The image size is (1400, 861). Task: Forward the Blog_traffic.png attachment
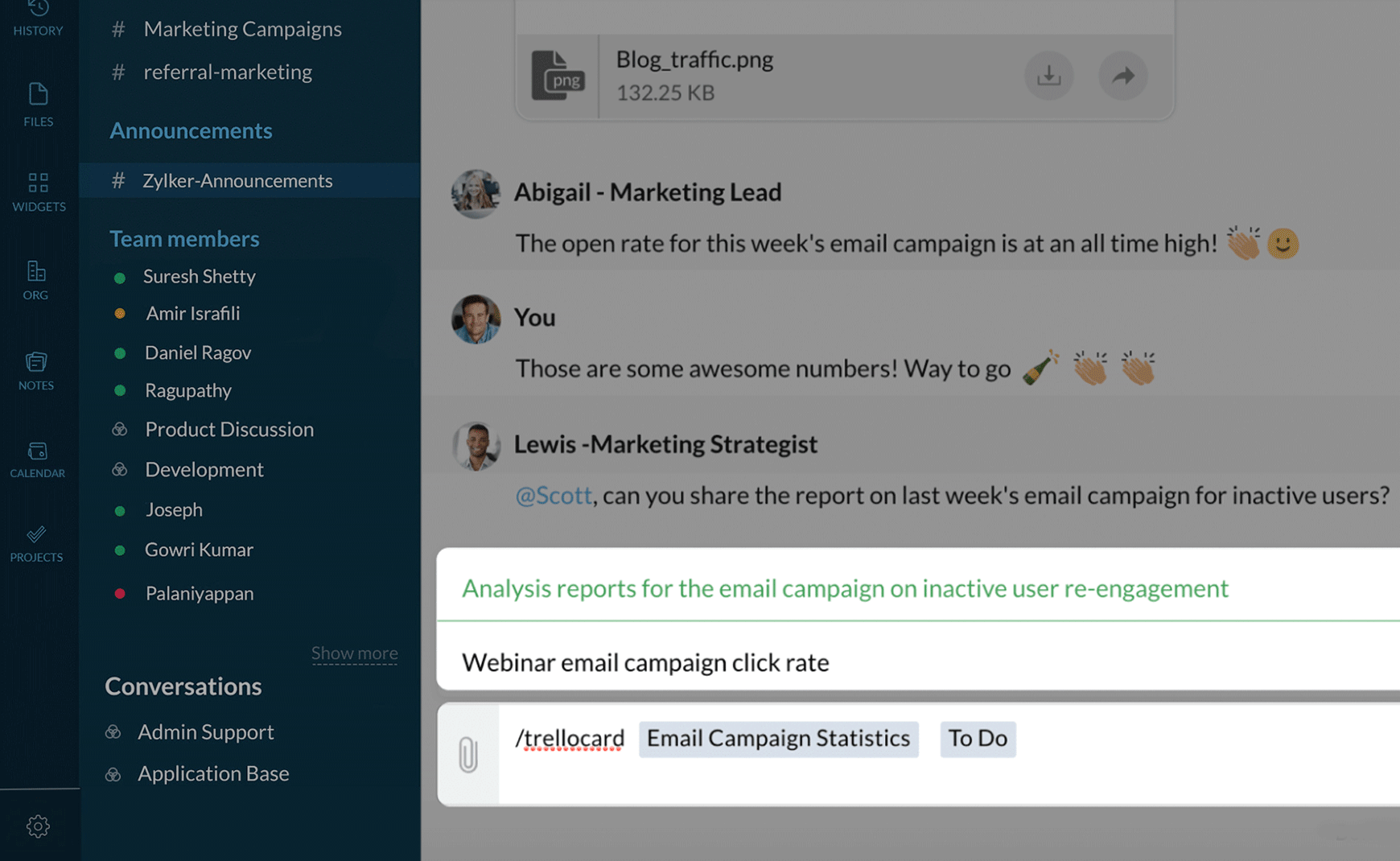(1122, 76)
